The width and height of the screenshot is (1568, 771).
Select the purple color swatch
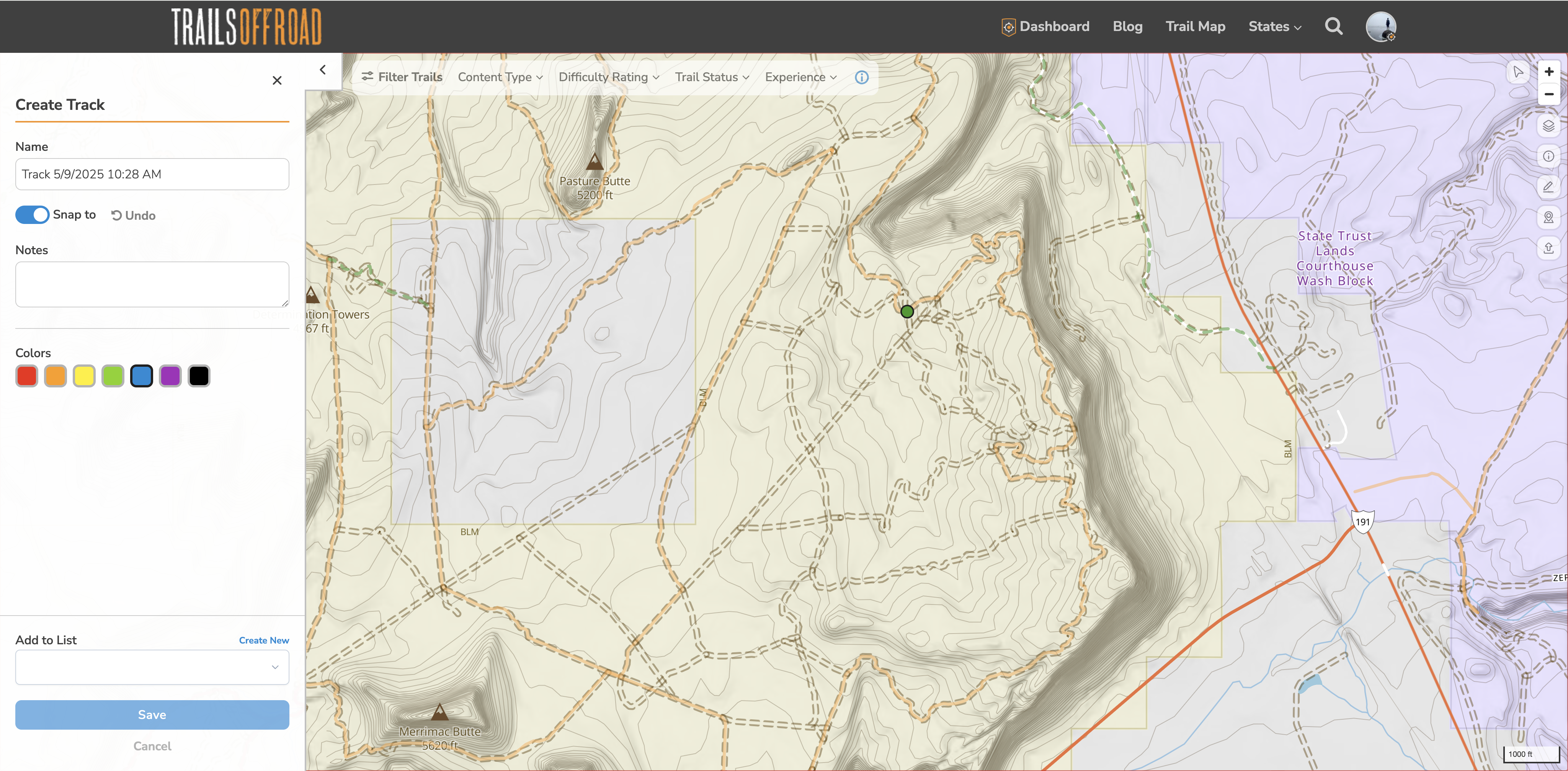pos(170,376)
